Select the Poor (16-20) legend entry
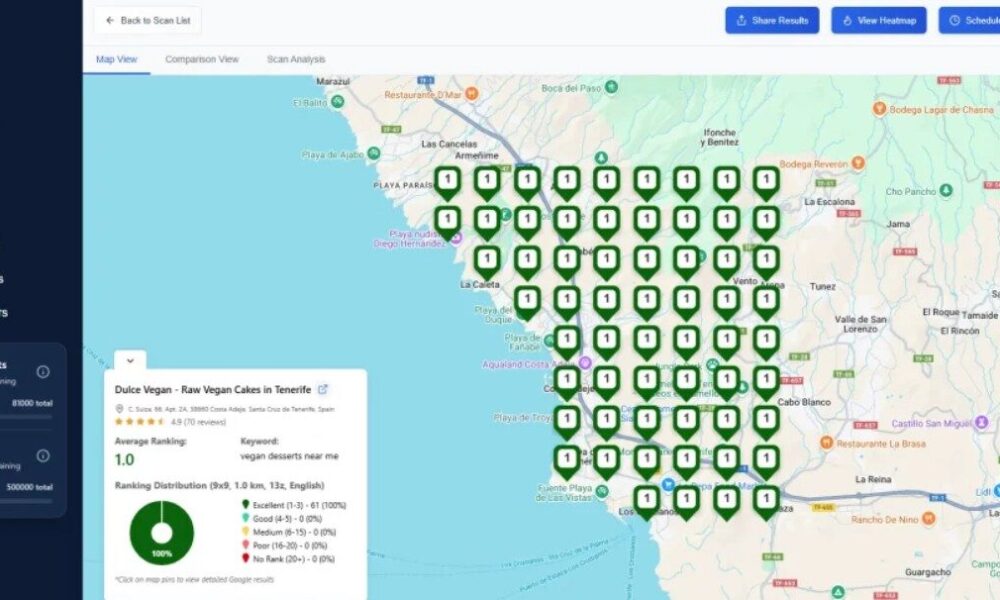The height and width of the screenshot is (600, 1000). pos(284,545)
